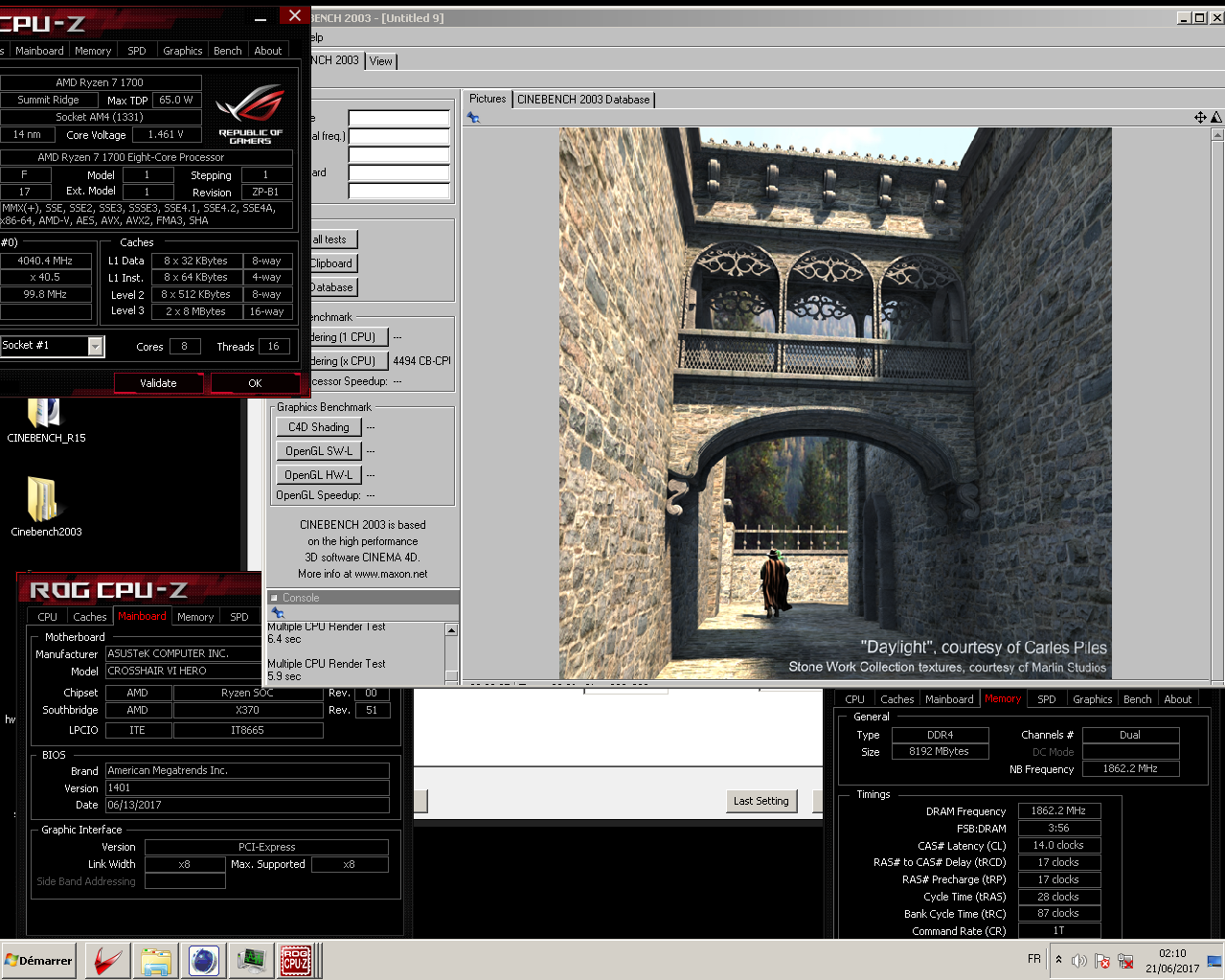Viewport: 1225px width, 980px height.
Task: Open Graphics tab in top CPU-Z window
Action: 183,51
